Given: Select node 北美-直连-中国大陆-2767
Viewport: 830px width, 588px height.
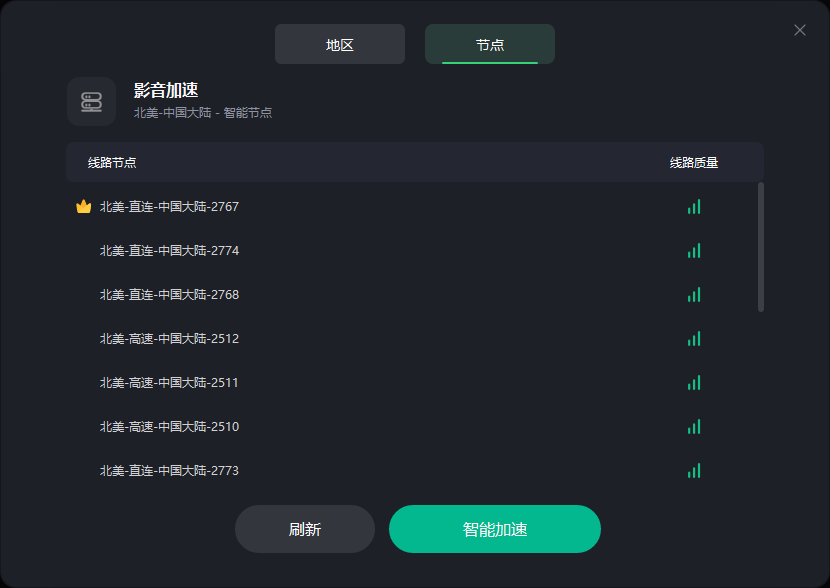Looking at the screenshot, I should coord(169,207).
